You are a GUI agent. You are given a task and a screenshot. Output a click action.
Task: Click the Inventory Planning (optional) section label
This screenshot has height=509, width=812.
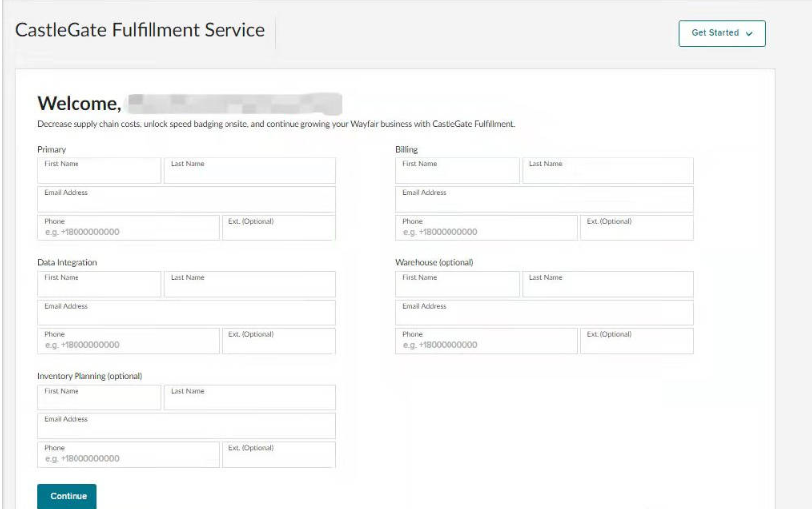click(90, 376)
